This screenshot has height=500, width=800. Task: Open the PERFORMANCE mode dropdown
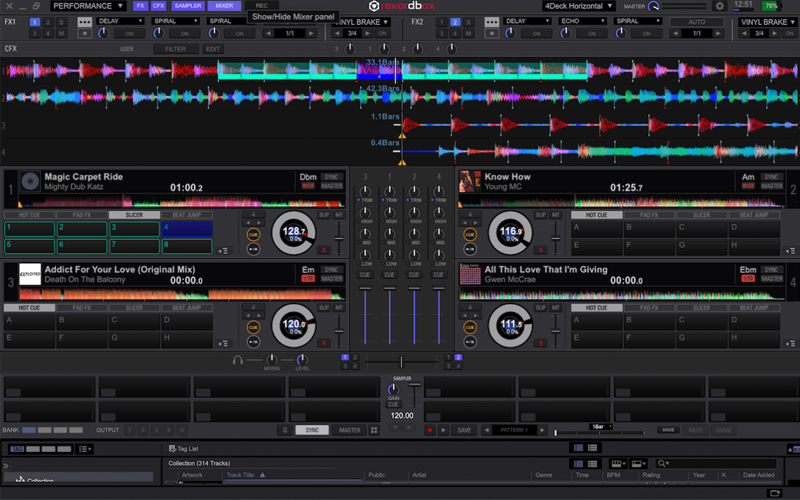pyautogui.click(x=88, y=6)
